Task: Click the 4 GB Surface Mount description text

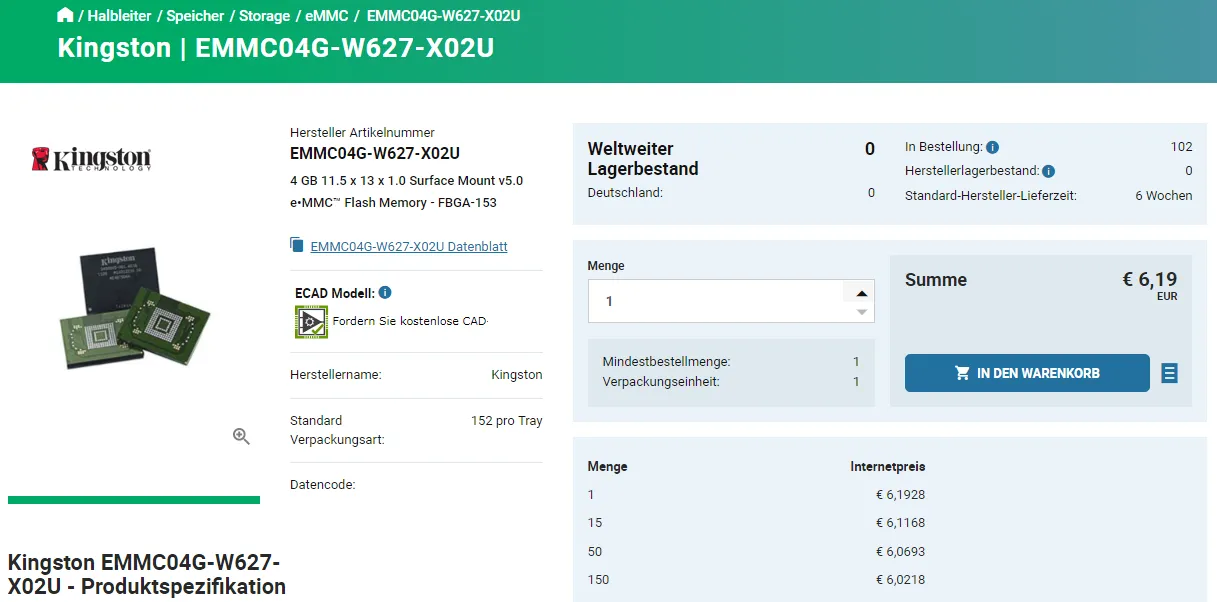Action: 407,192
